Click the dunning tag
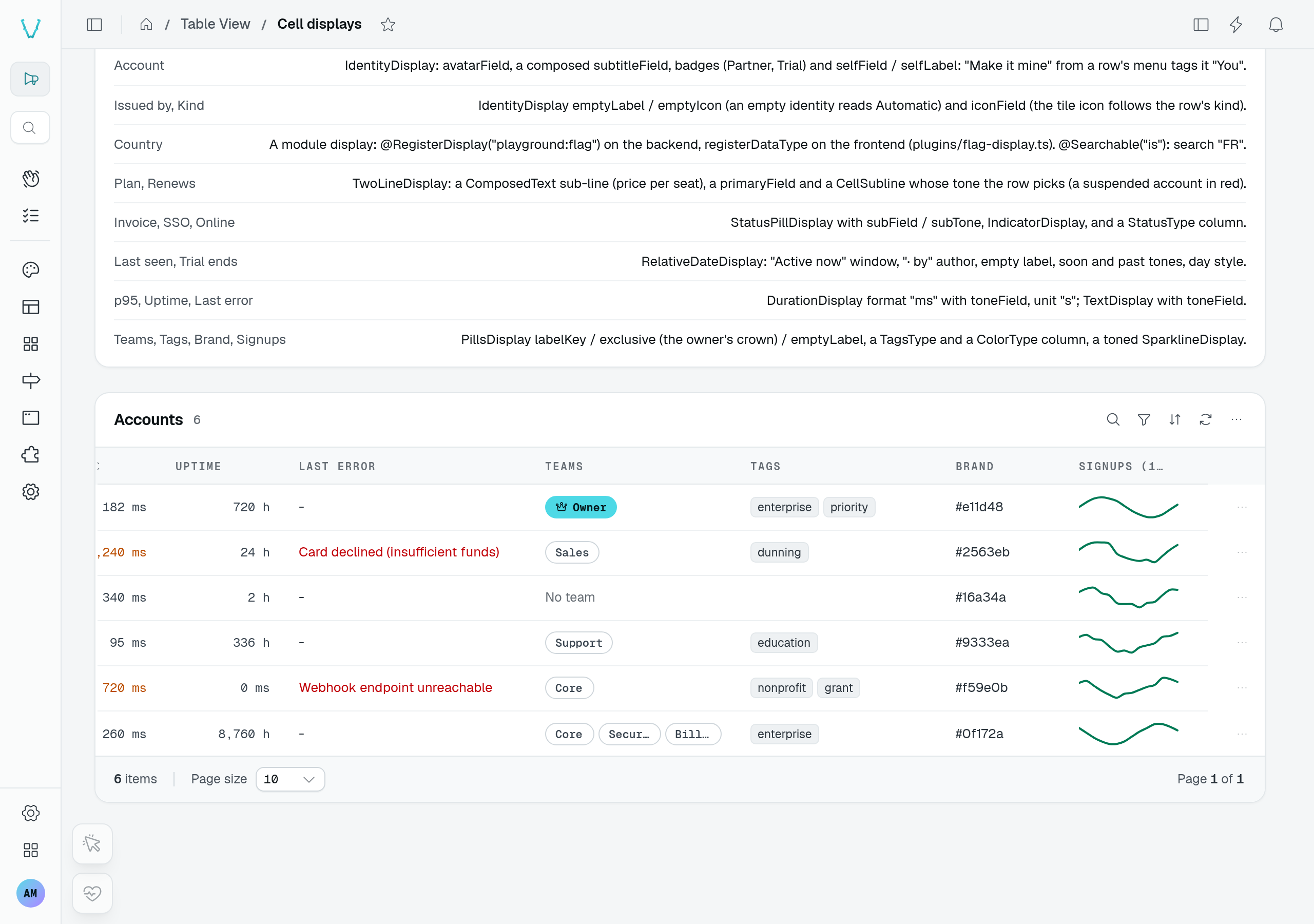The image size is (1314, 924). click(779, 552)
